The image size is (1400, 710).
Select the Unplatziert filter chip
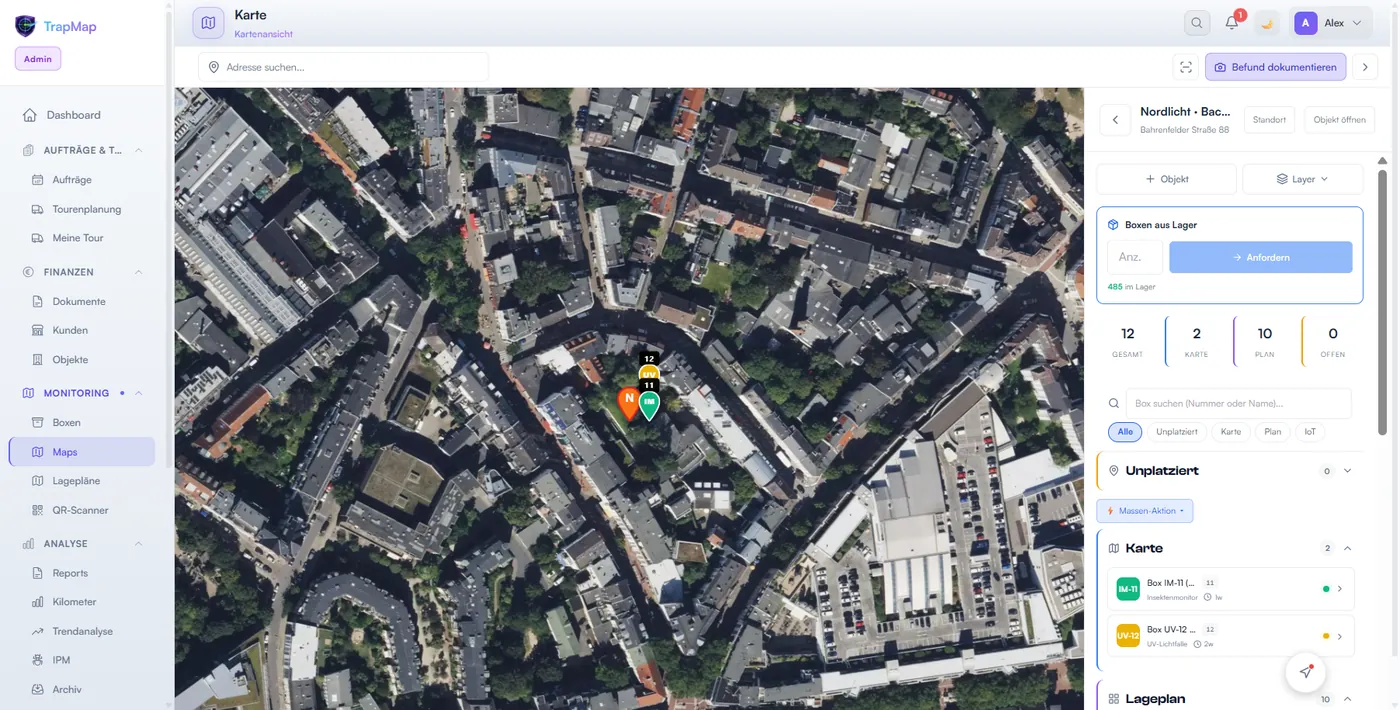[x=1177, y=432]
